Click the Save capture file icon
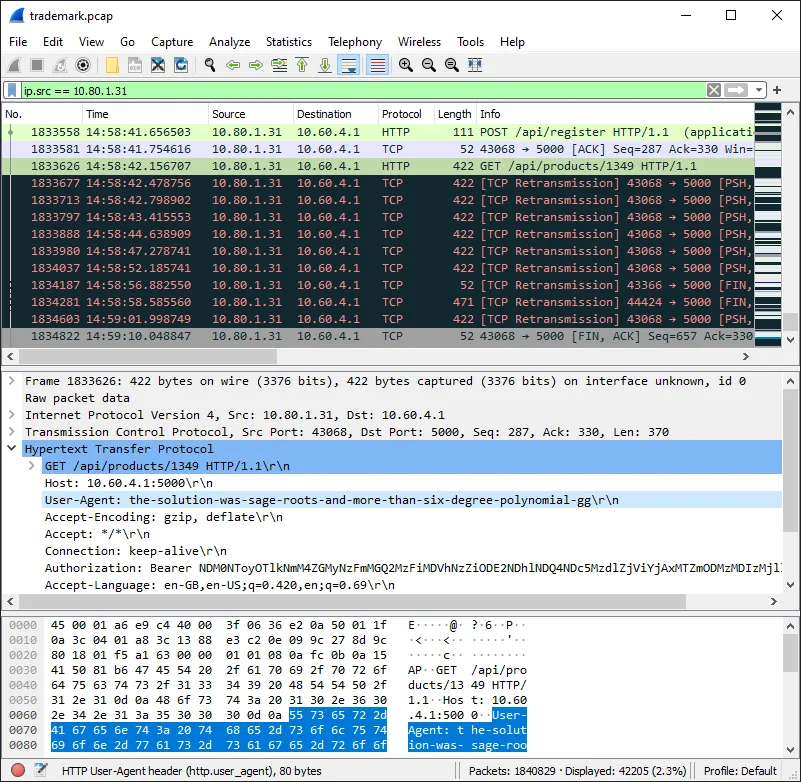Screen dimensions: 801x782 [x=135, y=65]
